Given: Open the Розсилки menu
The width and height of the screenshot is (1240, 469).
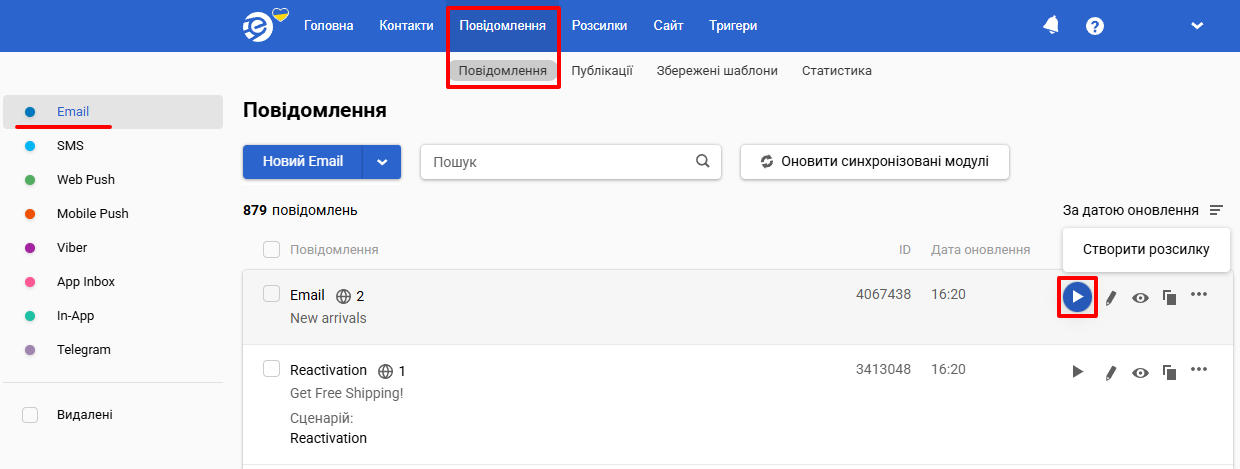Looking at the screenshot, I should (x=600, y=25).
